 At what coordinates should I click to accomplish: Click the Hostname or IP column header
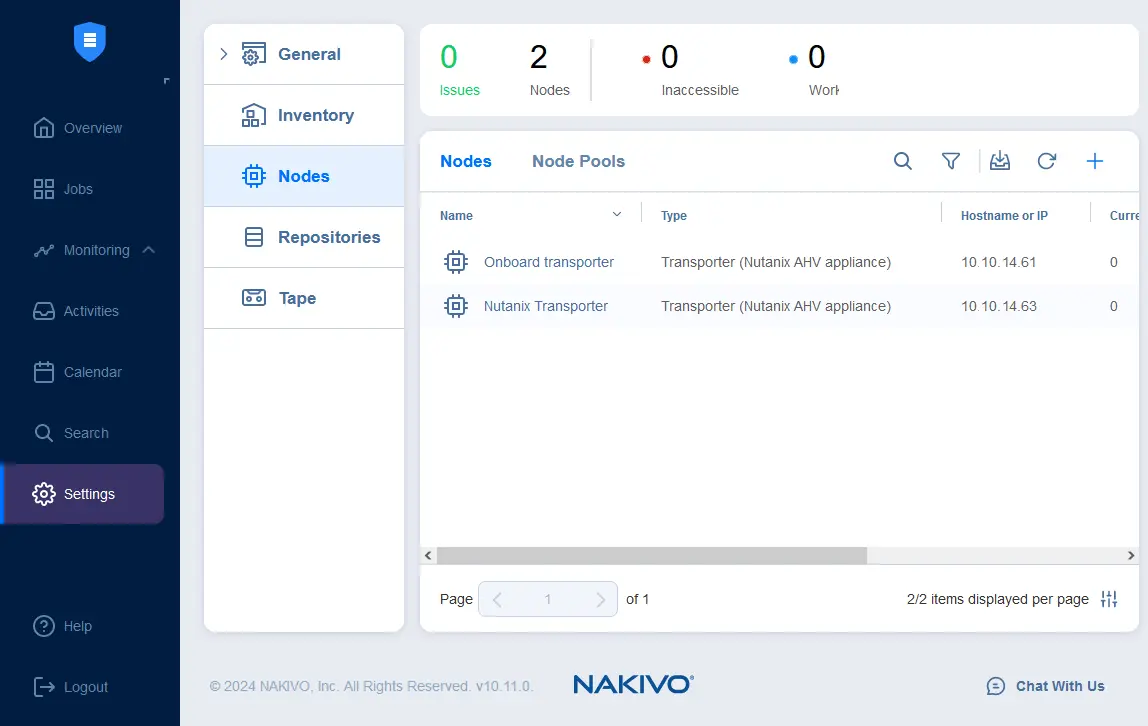(x=1004, y=216)
